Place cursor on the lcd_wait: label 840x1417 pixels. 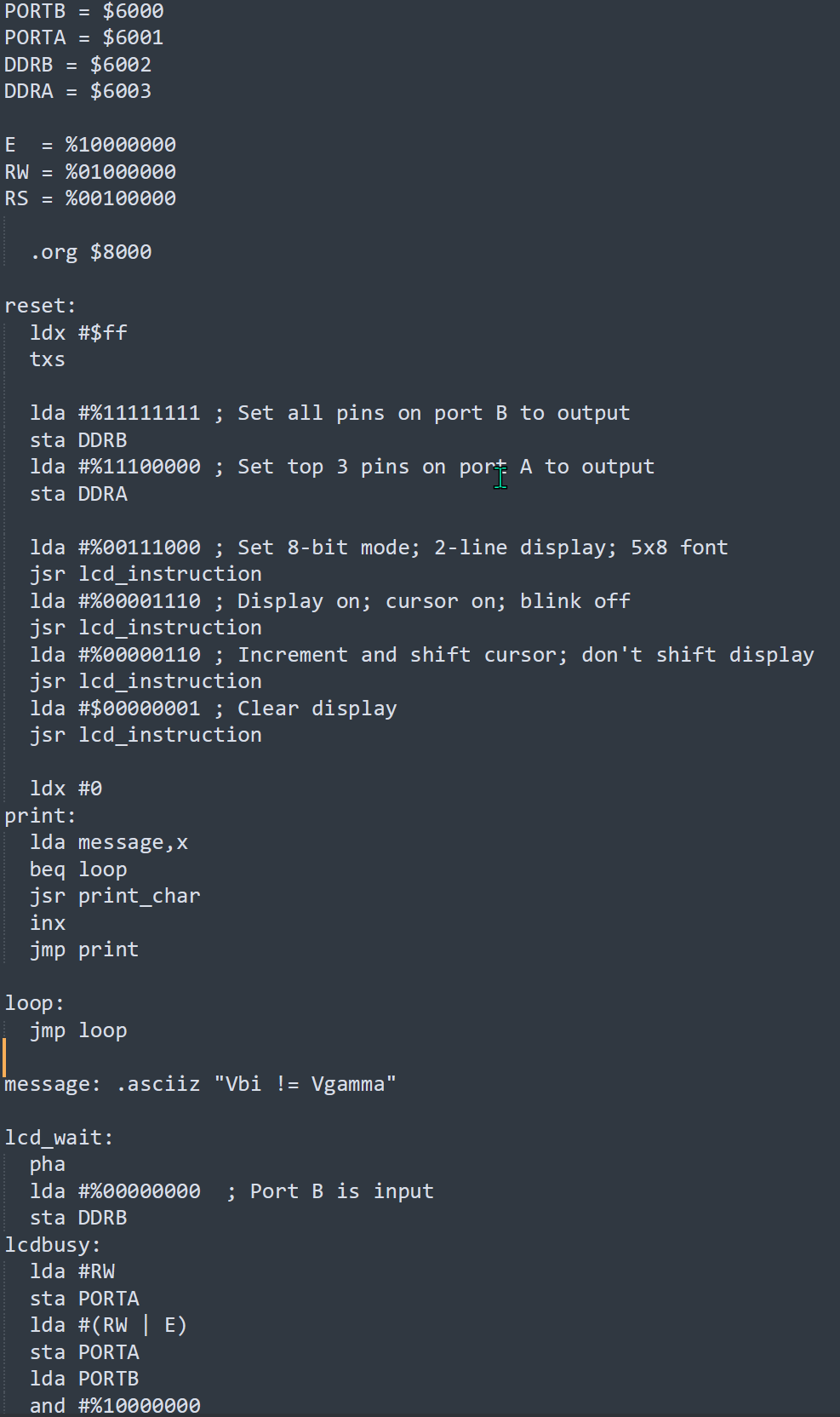(x=59, y=1138)
